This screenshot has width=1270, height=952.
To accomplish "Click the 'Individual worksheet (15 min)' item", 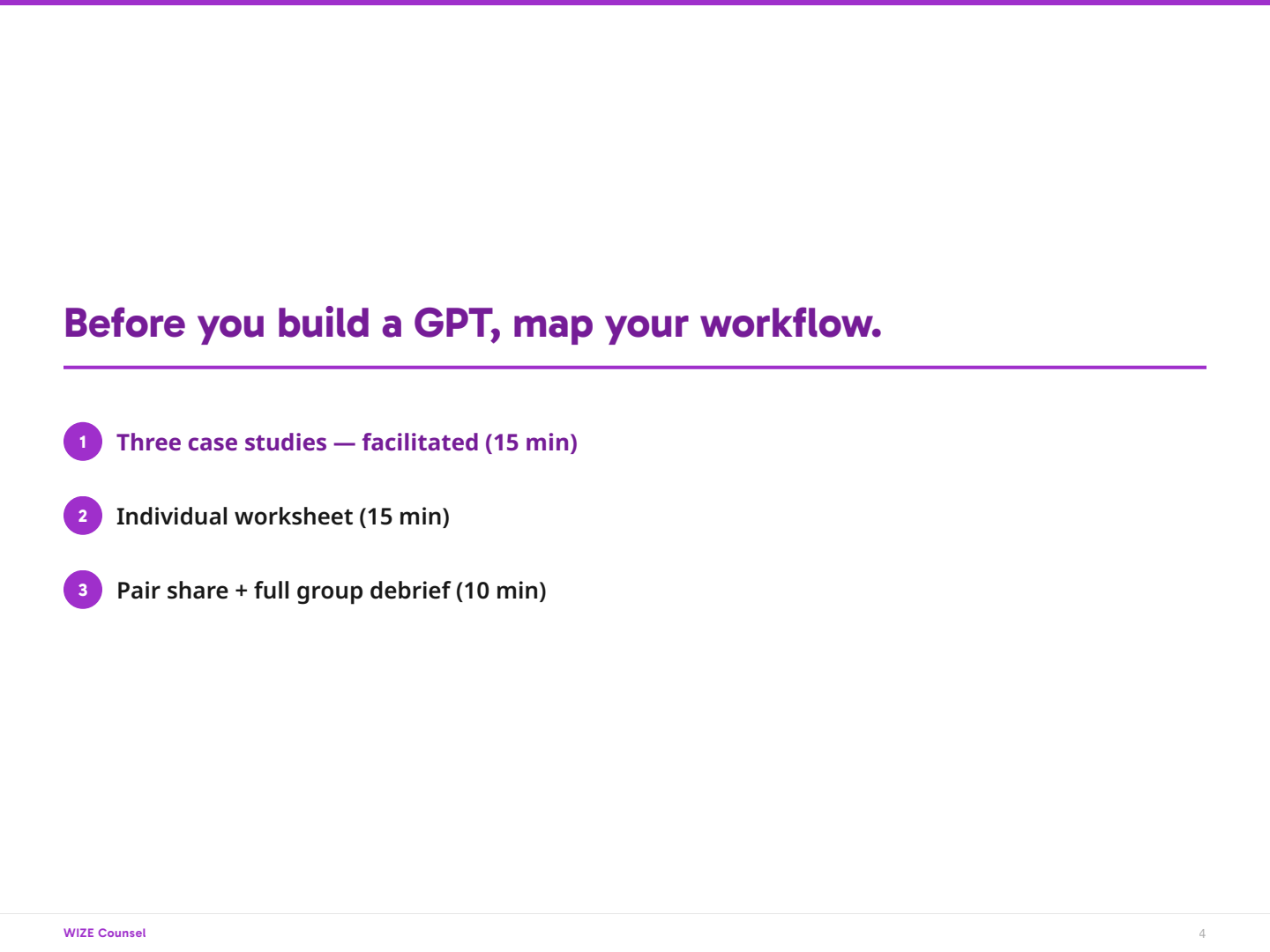I will click(x=282, y=517).
